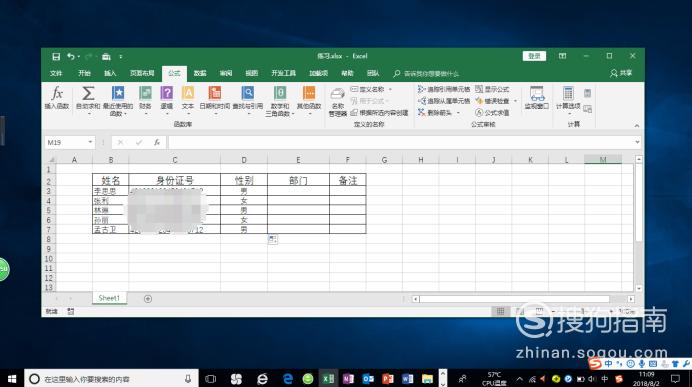Open the Insert Function fx ribbon icon
This screenshot has height=387, width=692.
point(56,98)
